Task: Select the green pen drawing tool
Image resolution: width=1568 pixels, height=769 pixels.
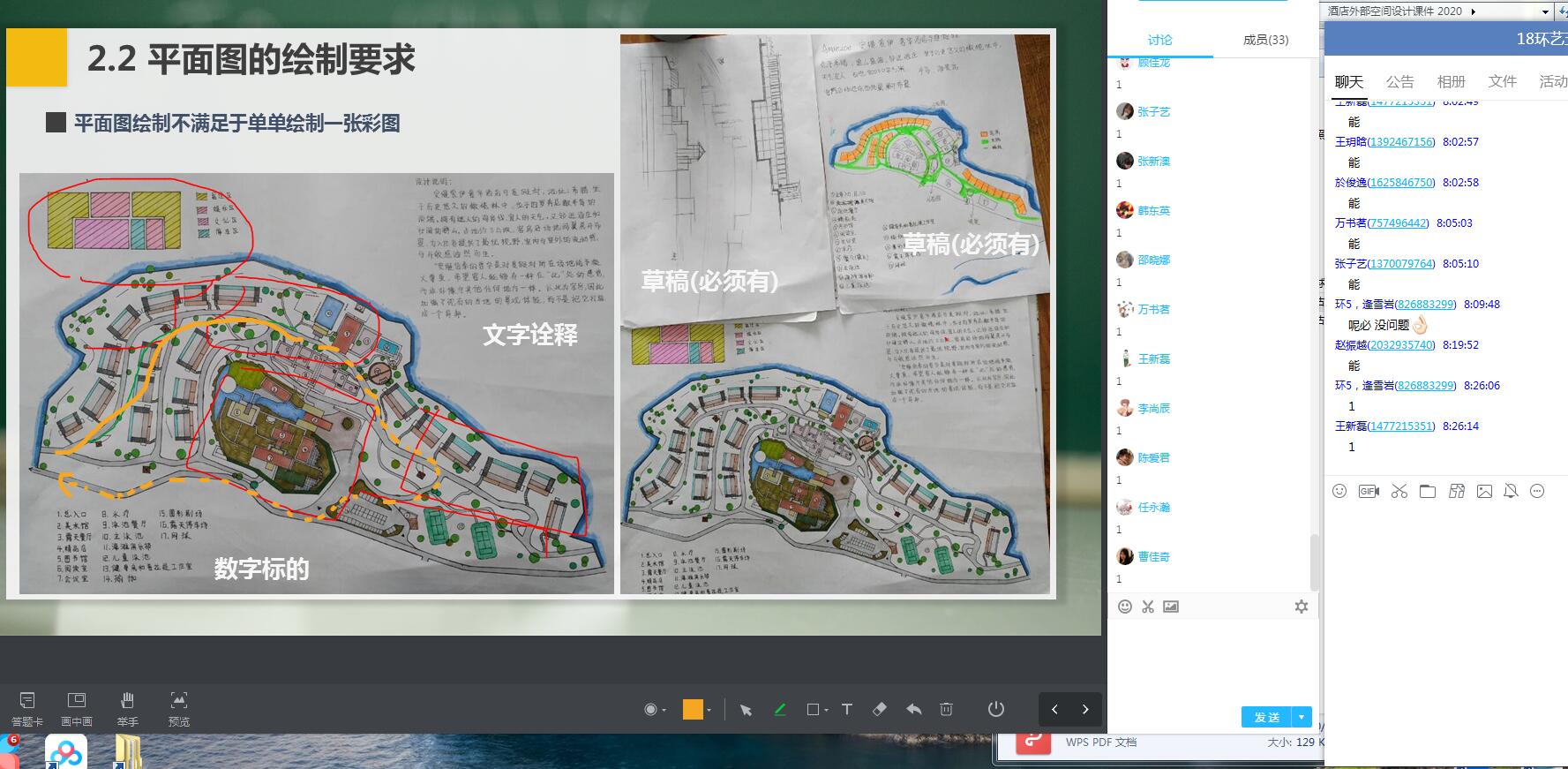Action: 780,709
